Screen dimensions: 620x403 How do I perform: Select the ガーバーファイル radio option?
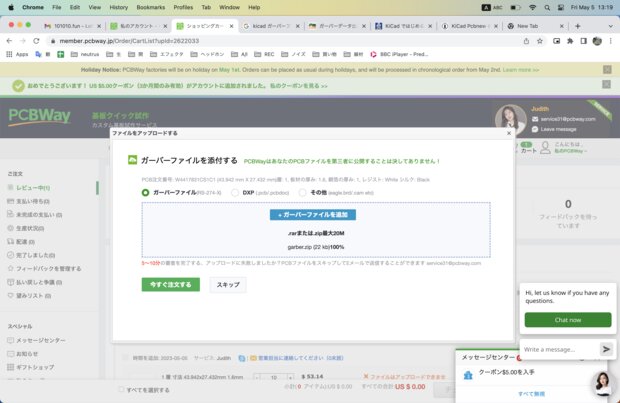tap(146, 193)
